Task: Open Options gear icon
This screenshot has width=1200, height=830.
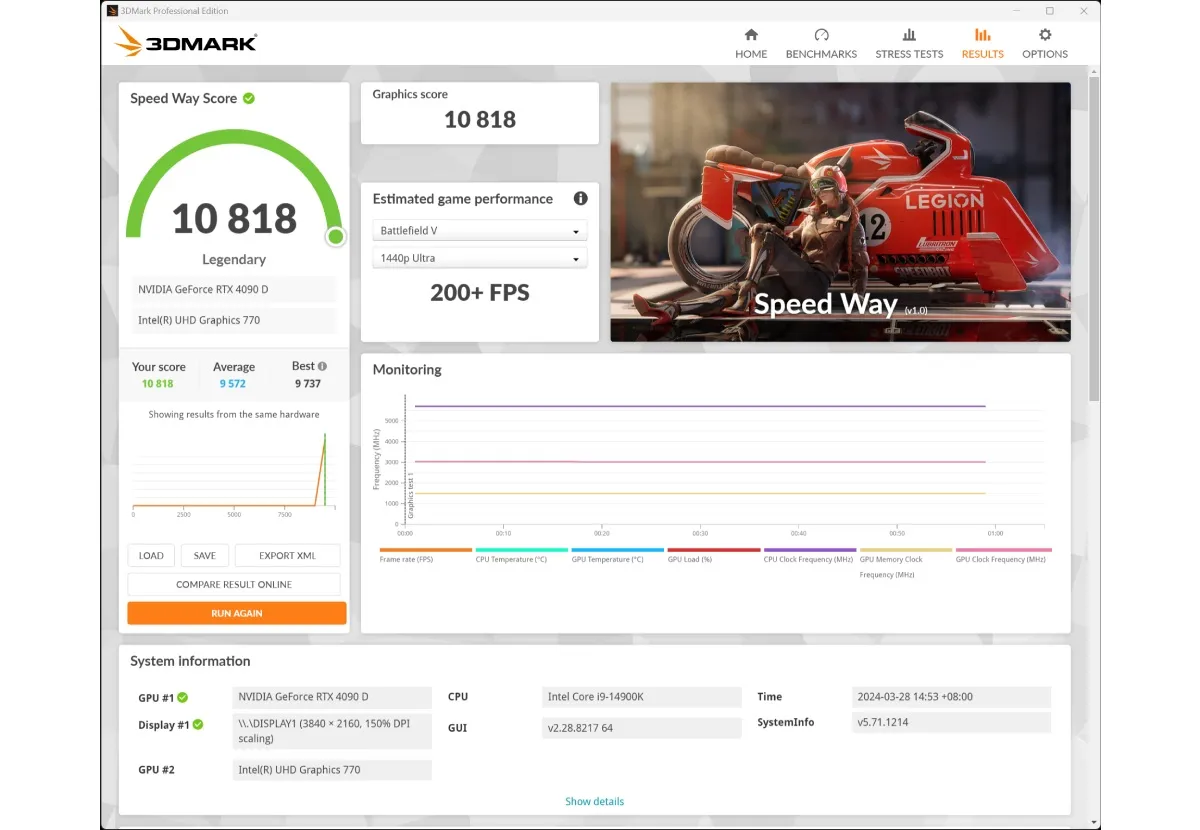Action: (x=1045, y=34)
